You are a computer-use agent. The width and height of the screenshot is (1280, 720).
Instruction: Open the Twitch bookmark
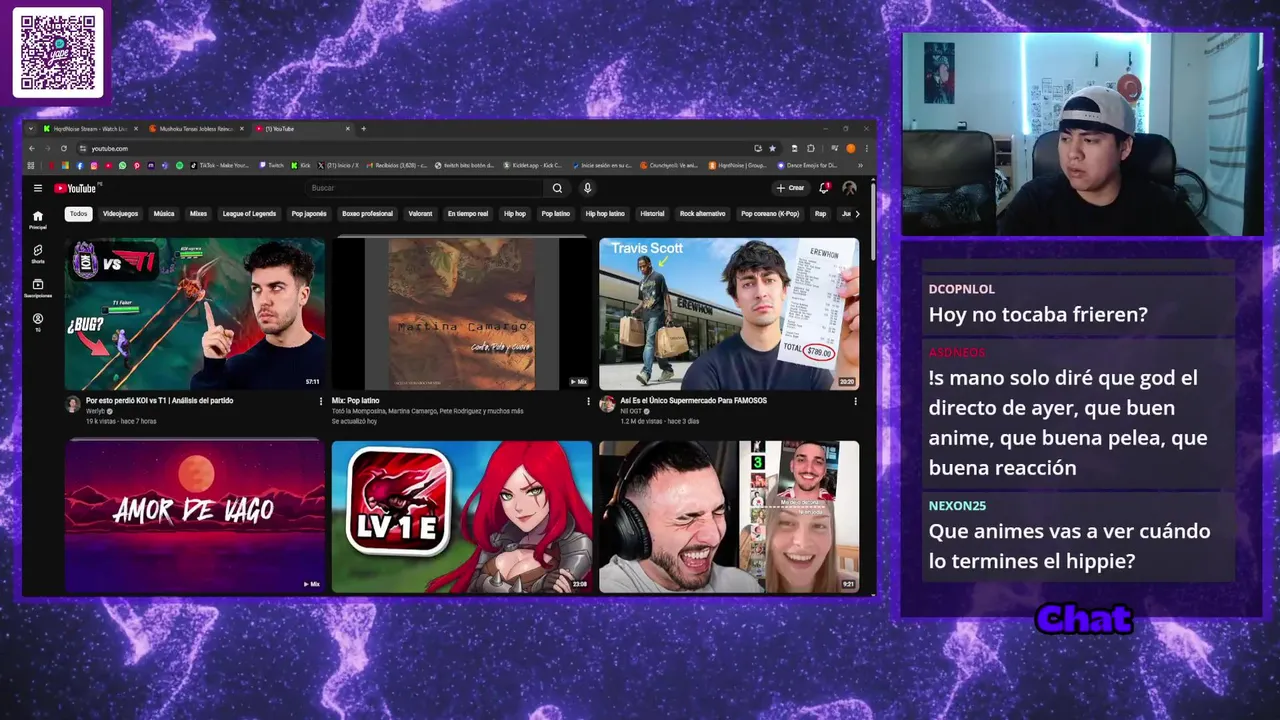[x=271, y=165]
